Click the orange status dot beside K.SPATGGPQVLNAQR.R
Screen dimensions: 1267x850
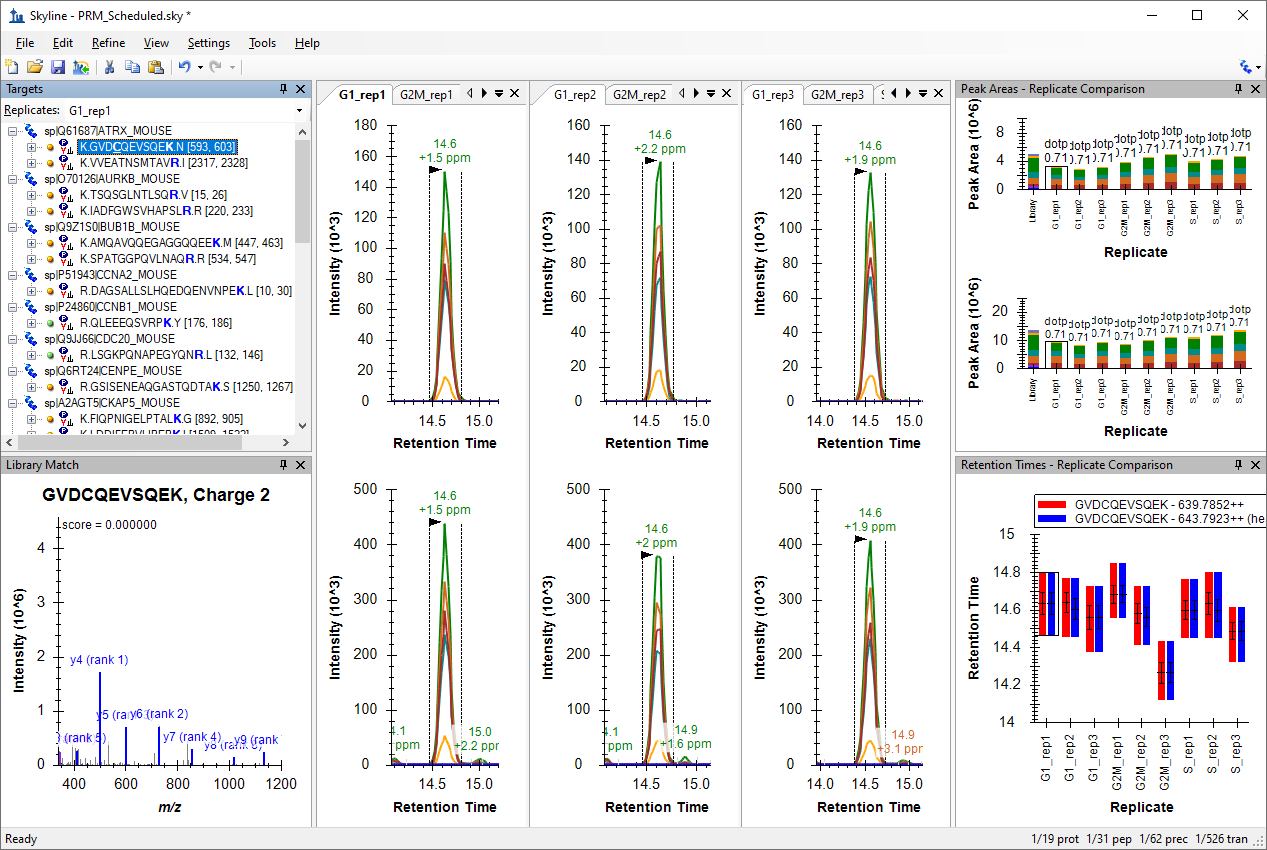tap(49, 259)
